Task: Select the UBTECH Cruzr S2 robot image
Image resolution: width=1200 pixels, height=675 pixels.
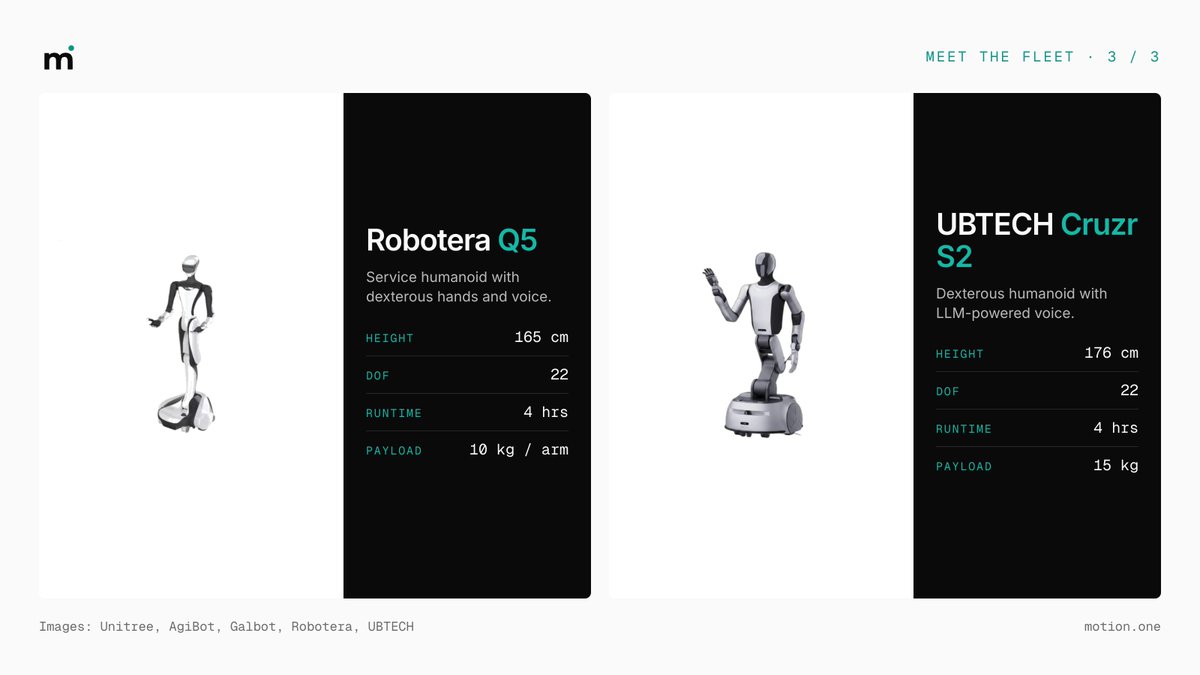Action: pos(752,345)
